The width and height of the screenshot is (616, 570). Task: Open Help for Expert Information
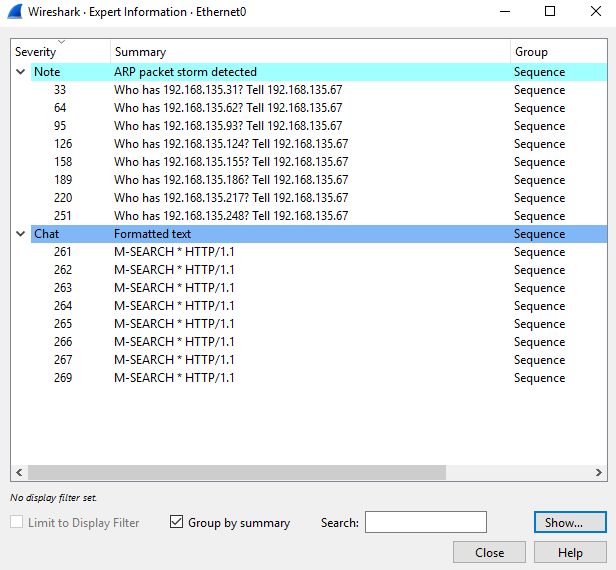click(x=570, y=552)
